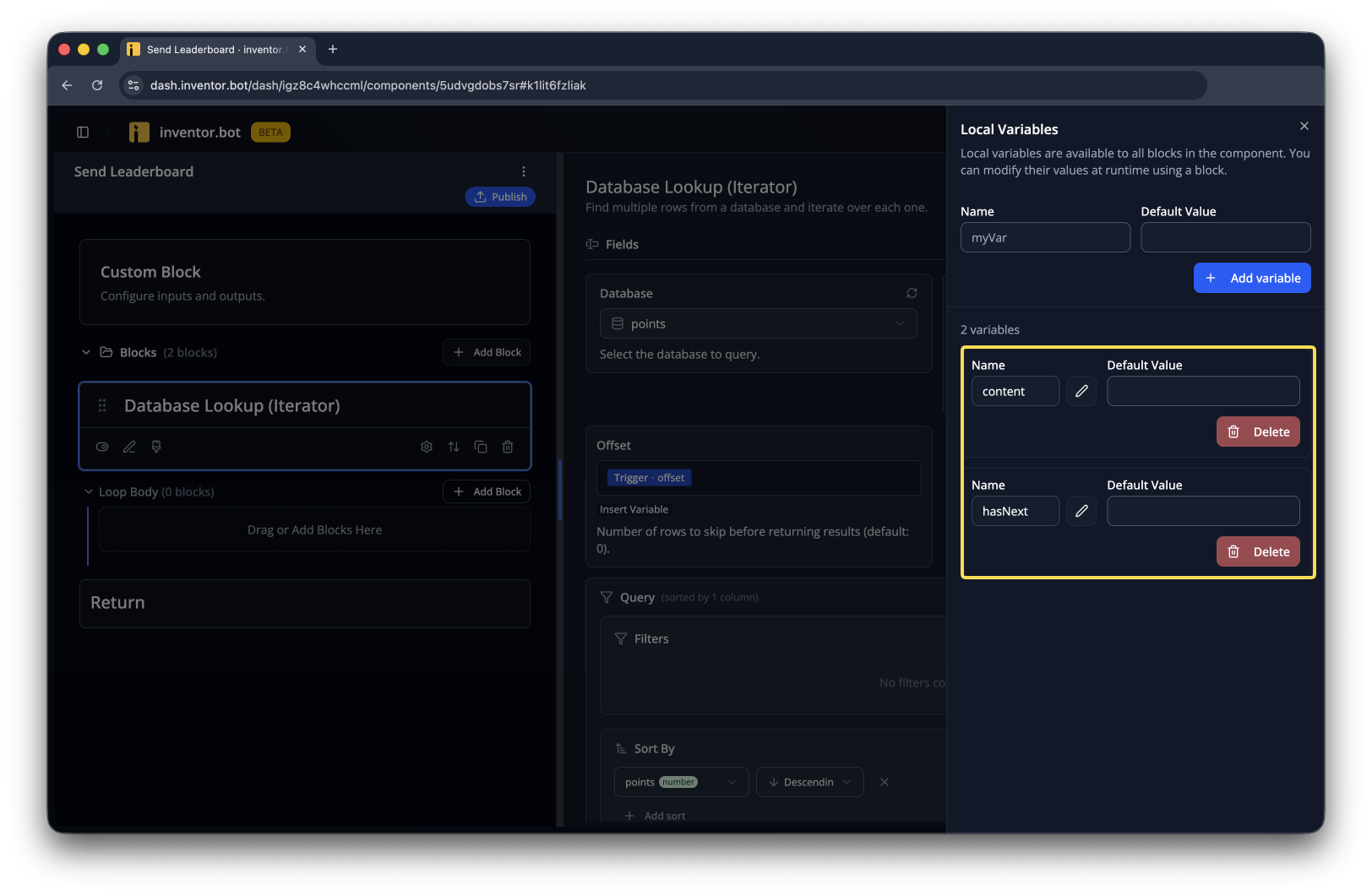Click the Fields section heading
The width and height of the screenshot is (1372, 896).
(x=622, y=244)
